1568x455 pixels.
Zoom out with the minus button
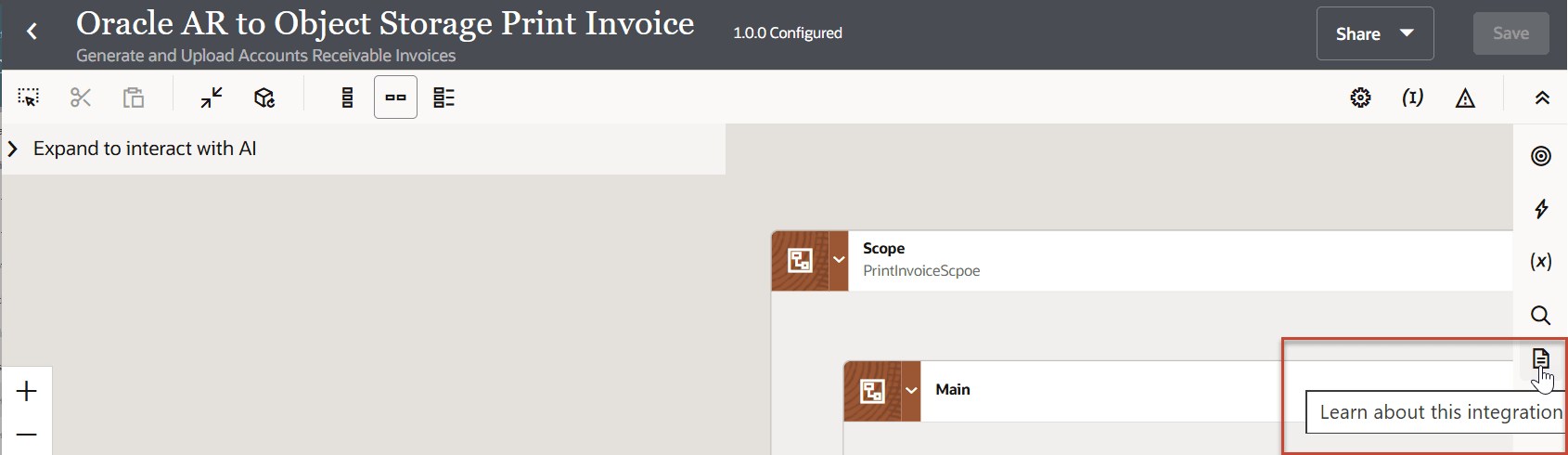27,434
